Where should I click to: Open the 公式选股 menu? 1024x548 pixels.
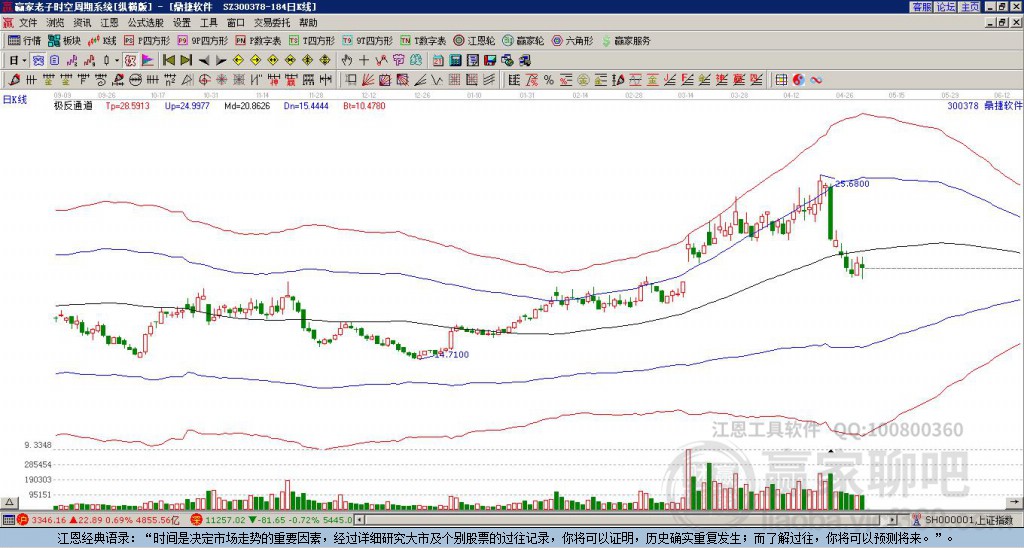click(145, 23)
